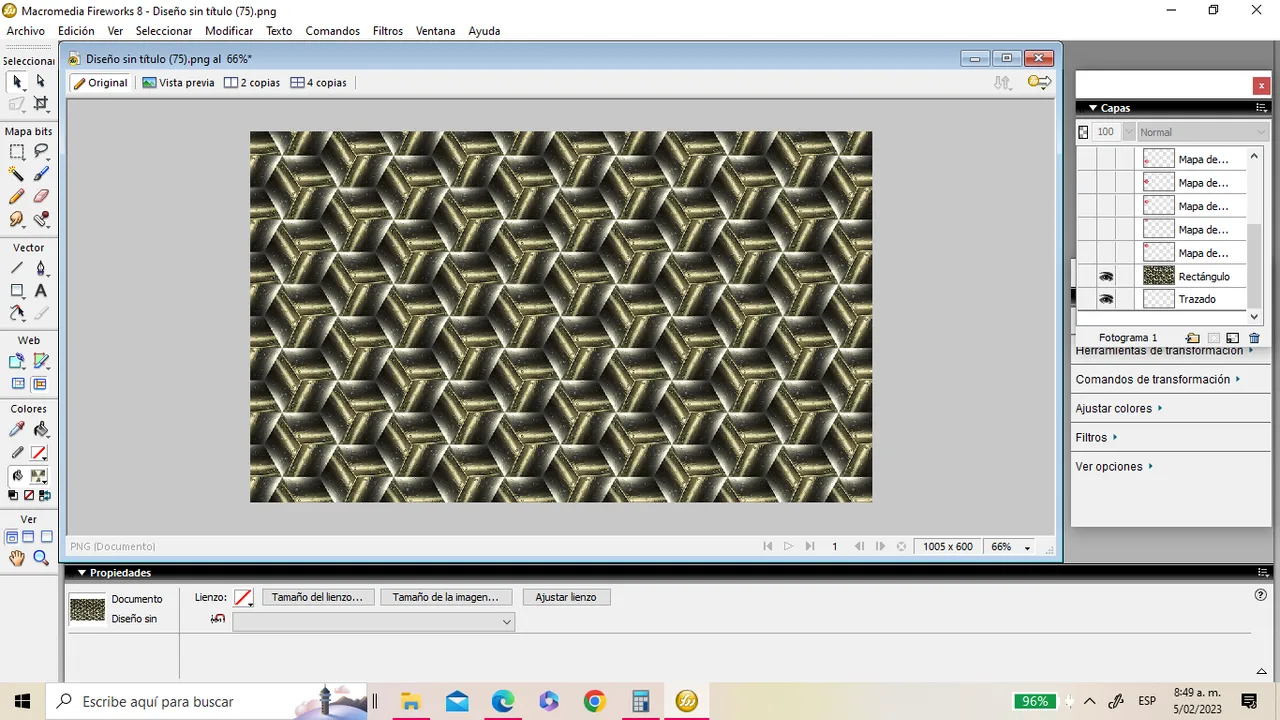Image resolution: width=1280 pixels, height=720 pixels.
Task: Open the Ventana menu
Action: click(x=436, y=31)
